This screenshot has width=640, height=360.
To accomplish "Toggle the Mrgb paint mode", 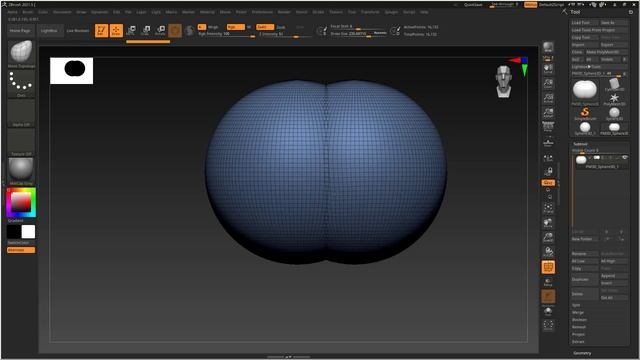I will tap(213, 27).
